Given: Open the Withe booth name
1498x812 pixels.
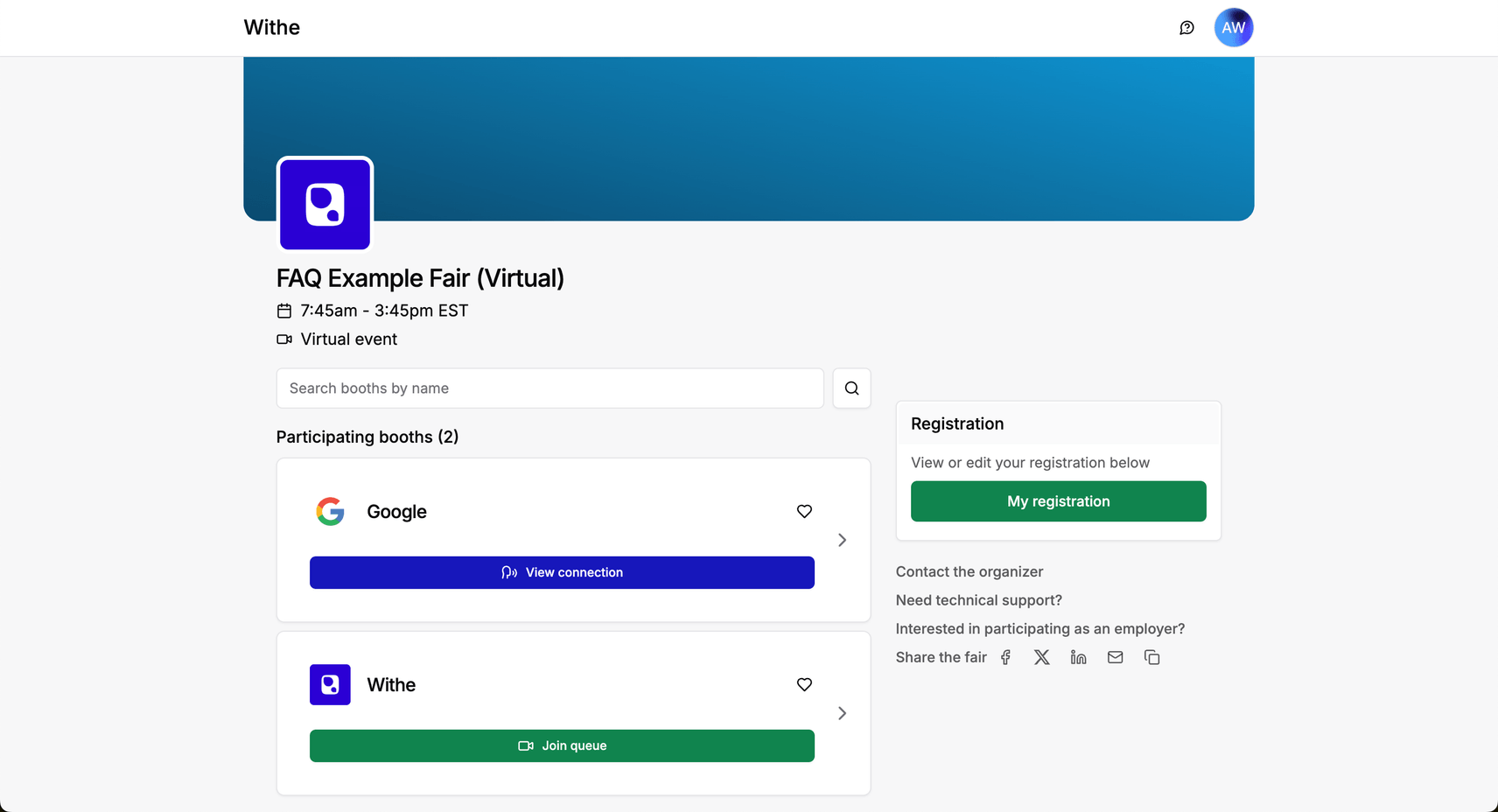Looking at the screenshot, I should point(391,685).
